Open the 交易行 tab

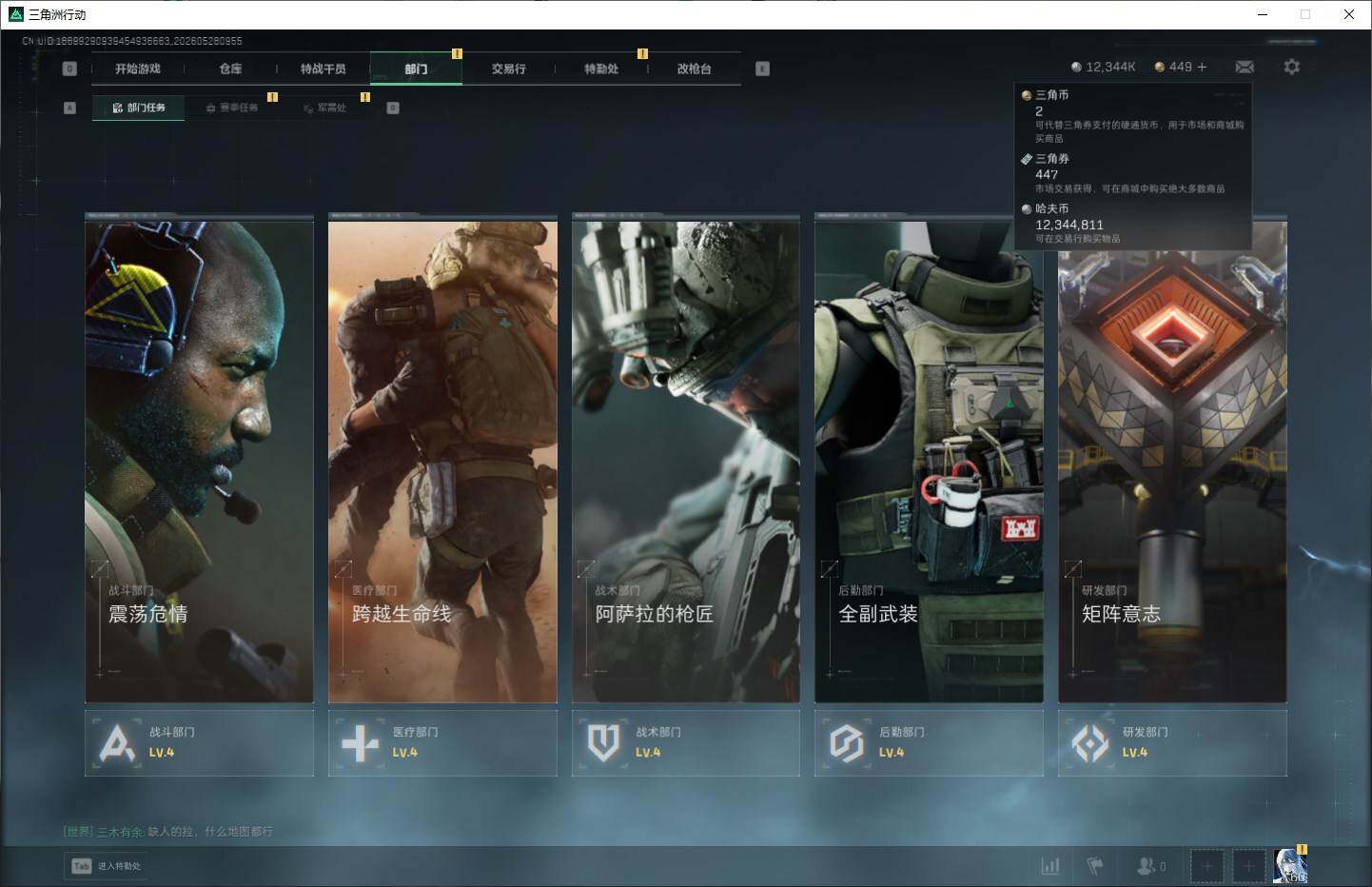tap(509, 69)
